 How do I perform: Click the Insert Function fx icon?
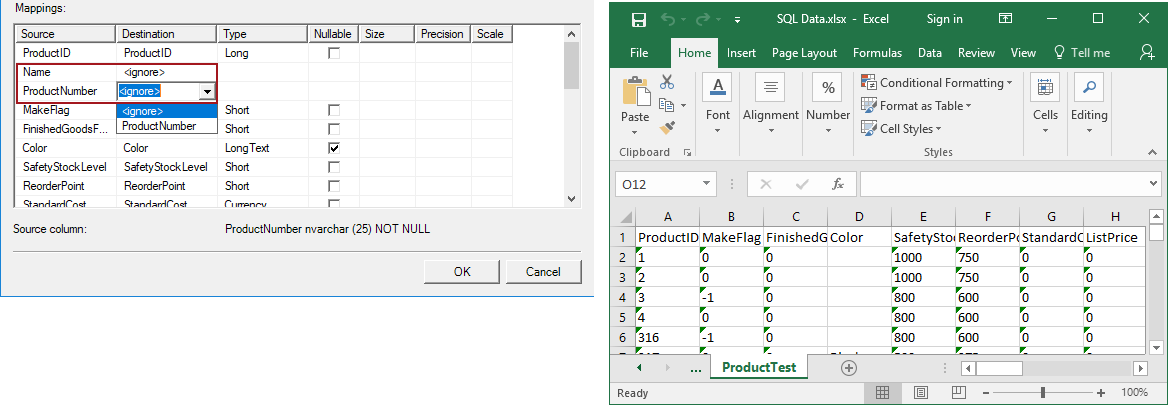(838, 184)
